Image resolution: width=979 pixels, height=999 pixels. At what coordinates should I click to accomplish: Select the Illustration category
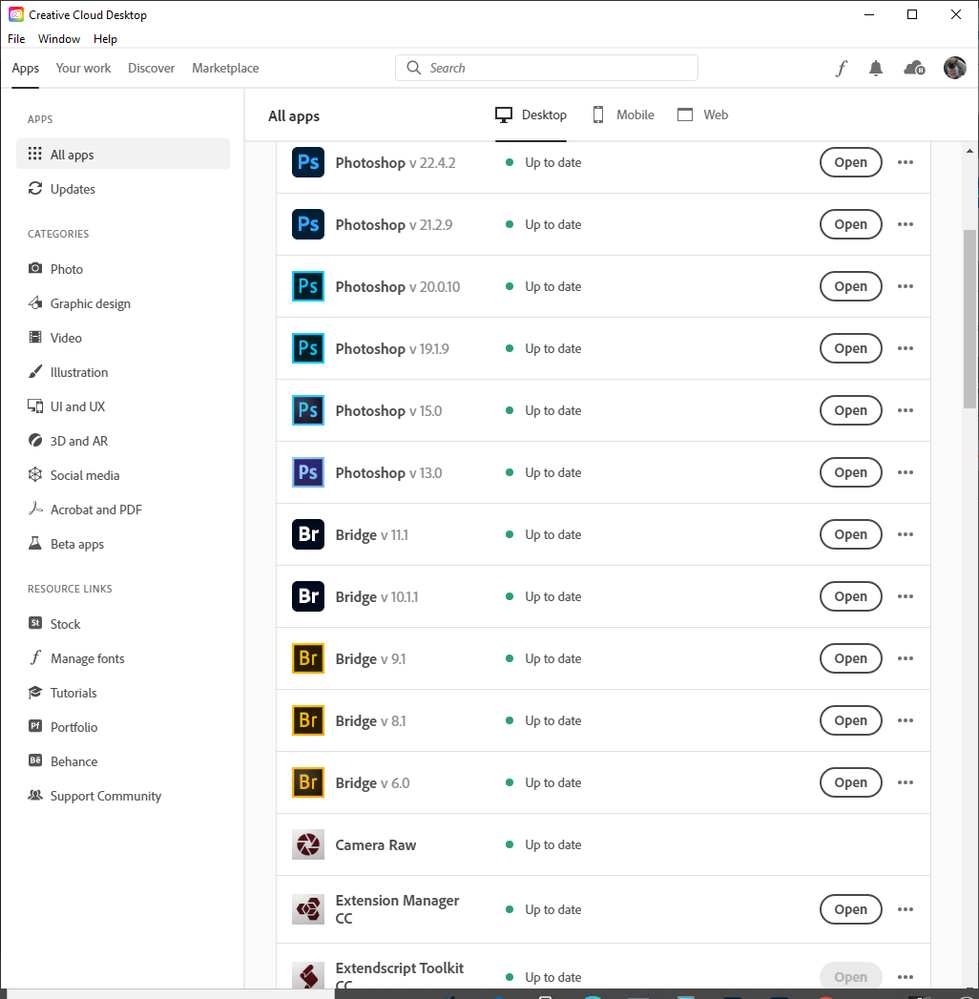pyautogui.click(x=68, y=372)
